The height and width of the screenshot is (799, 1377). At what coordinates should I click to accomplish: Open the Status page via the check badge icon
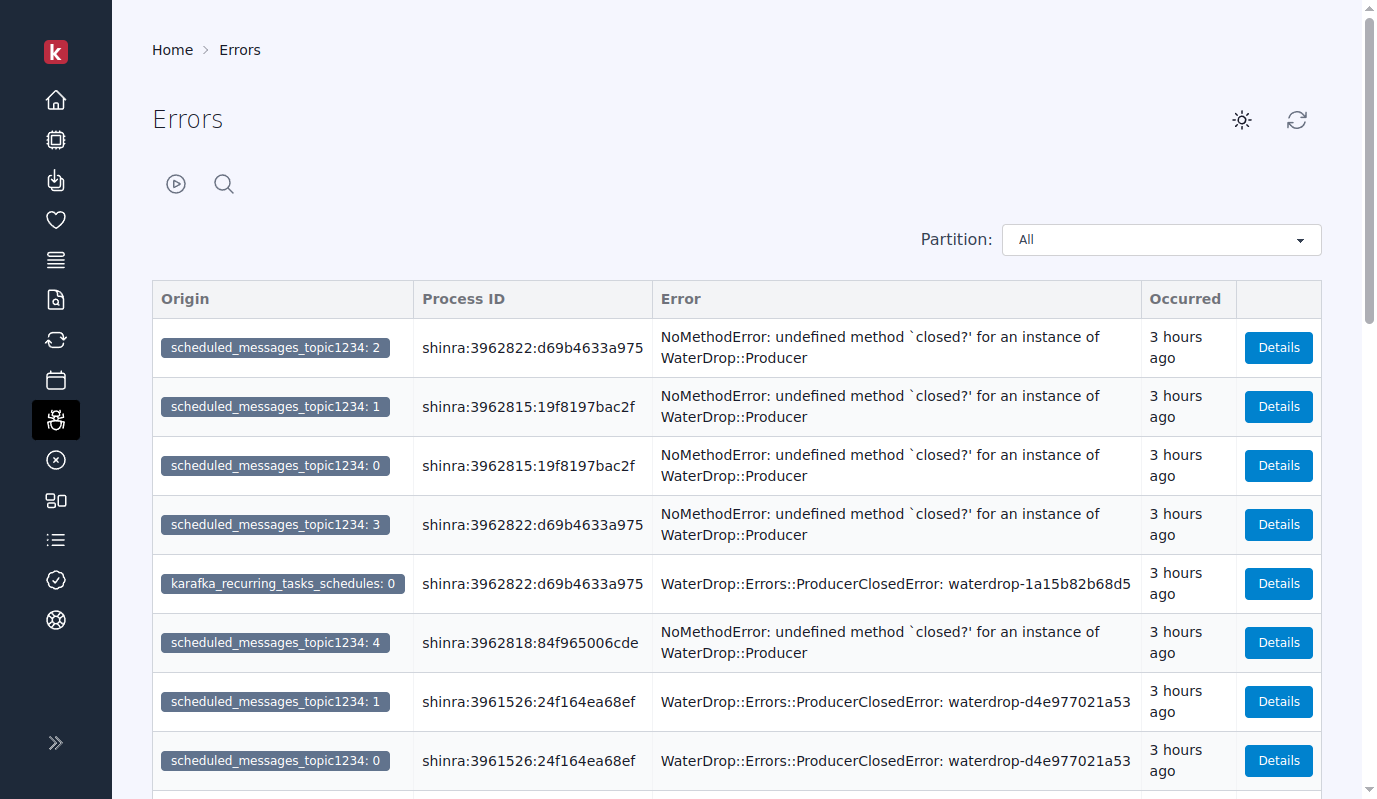coord(56,580)
